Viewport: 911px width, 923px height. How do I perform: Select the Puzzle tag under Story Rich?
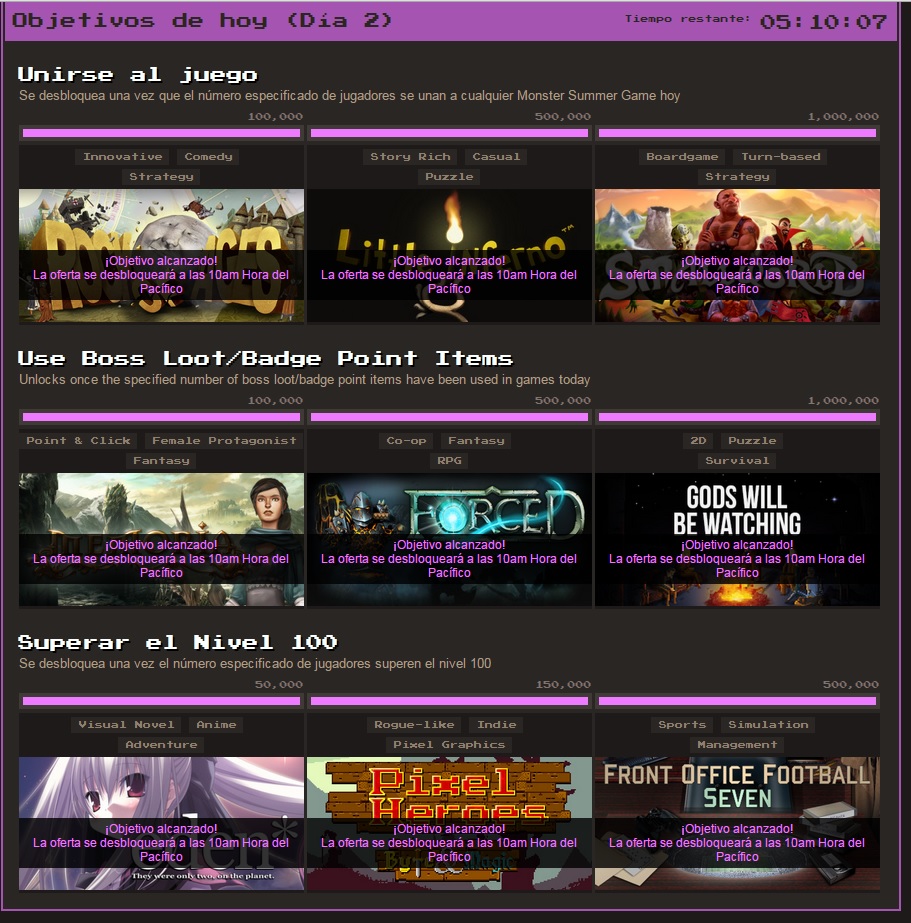(x=449, y=177)
